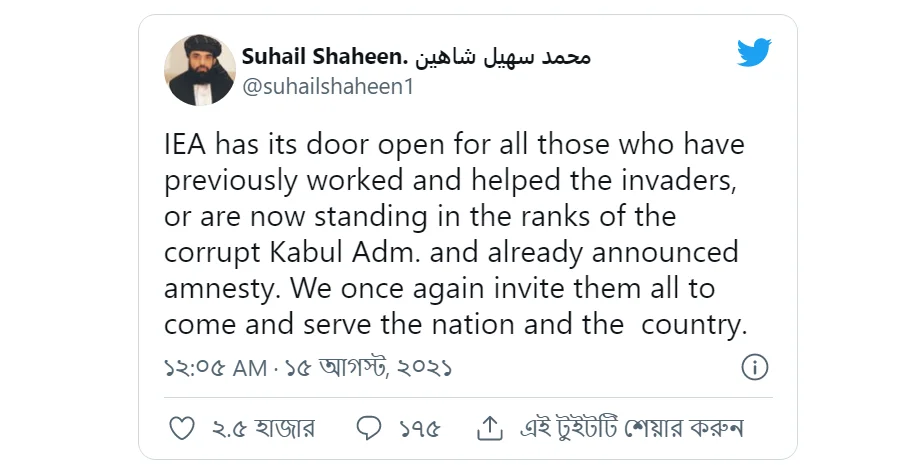This screenshot has height=465, width=920.
Task: Open the 12:05 AM timestamp link
Action: point(215,368)
